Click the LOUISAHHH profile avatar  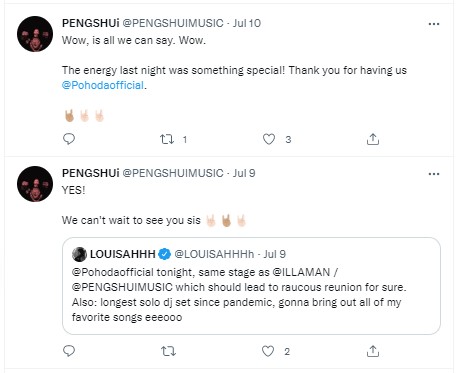(79, 254)
